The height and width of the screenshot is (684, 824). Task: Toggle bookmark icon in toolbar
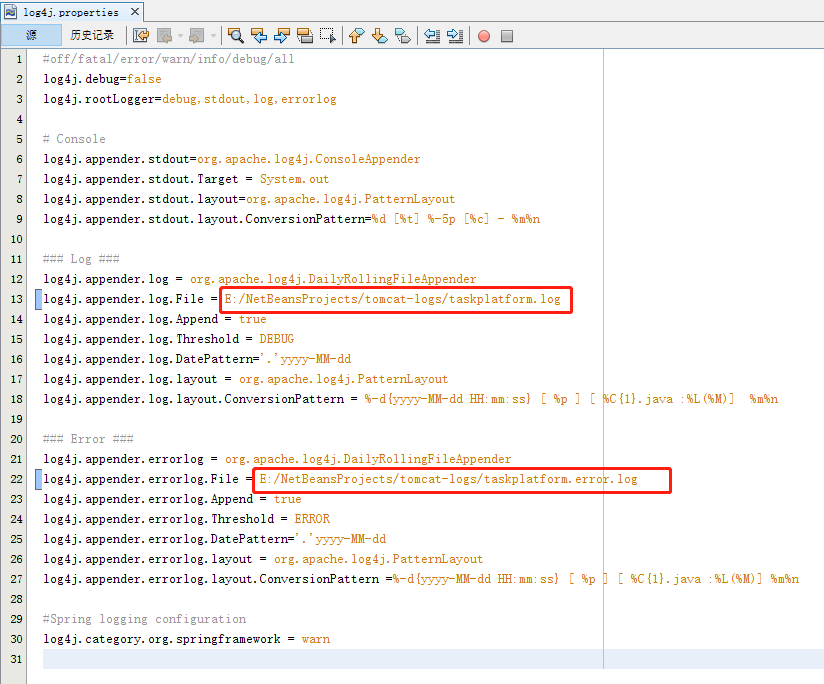pos(403,36)
